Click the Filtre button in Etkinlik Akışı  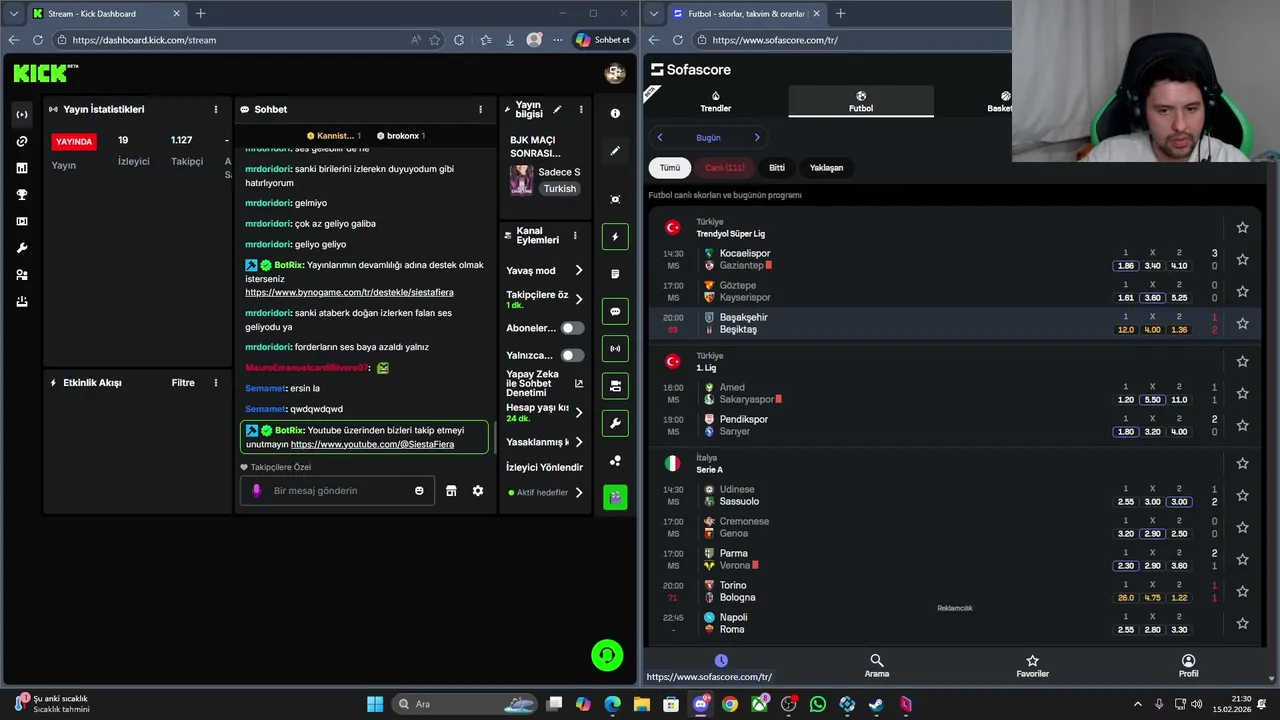click(183, 383)
